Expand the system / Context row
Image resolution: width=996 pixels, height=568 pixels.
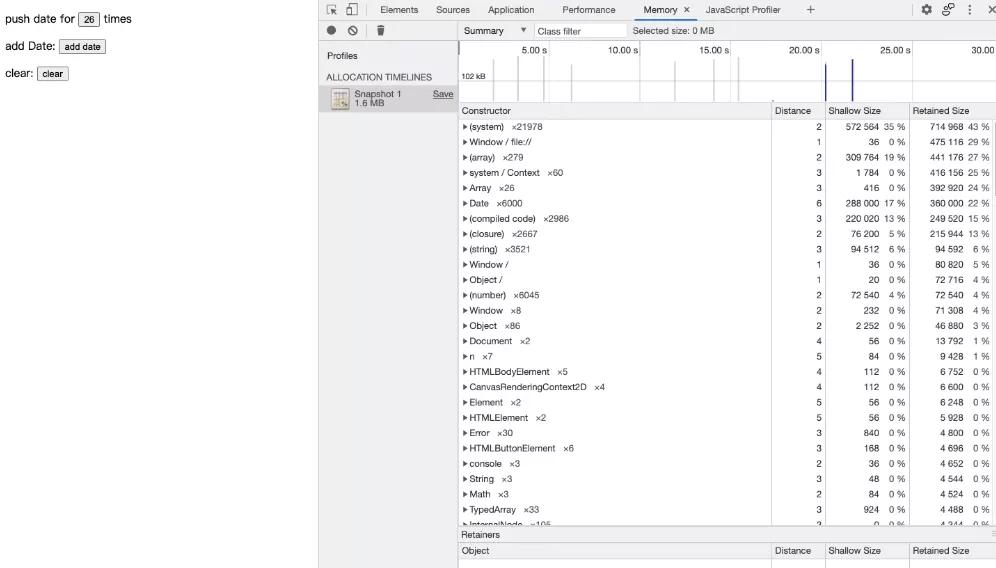[x=465, y=173]
